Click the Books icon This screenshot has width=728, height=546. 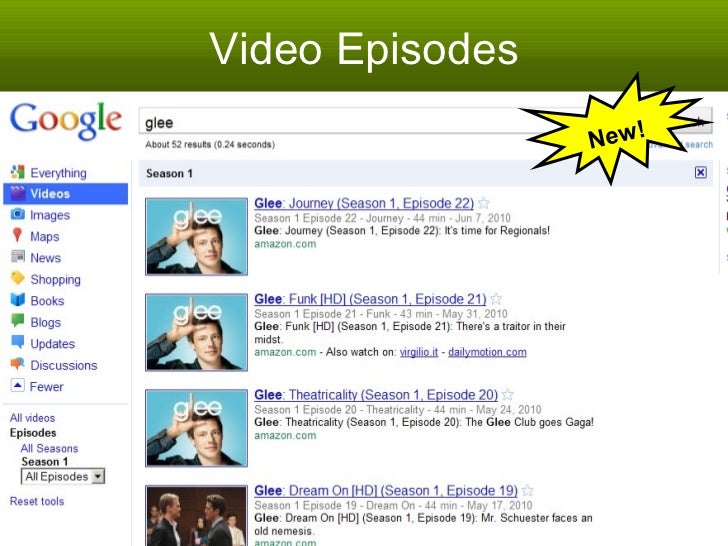(x=18, y=299)
